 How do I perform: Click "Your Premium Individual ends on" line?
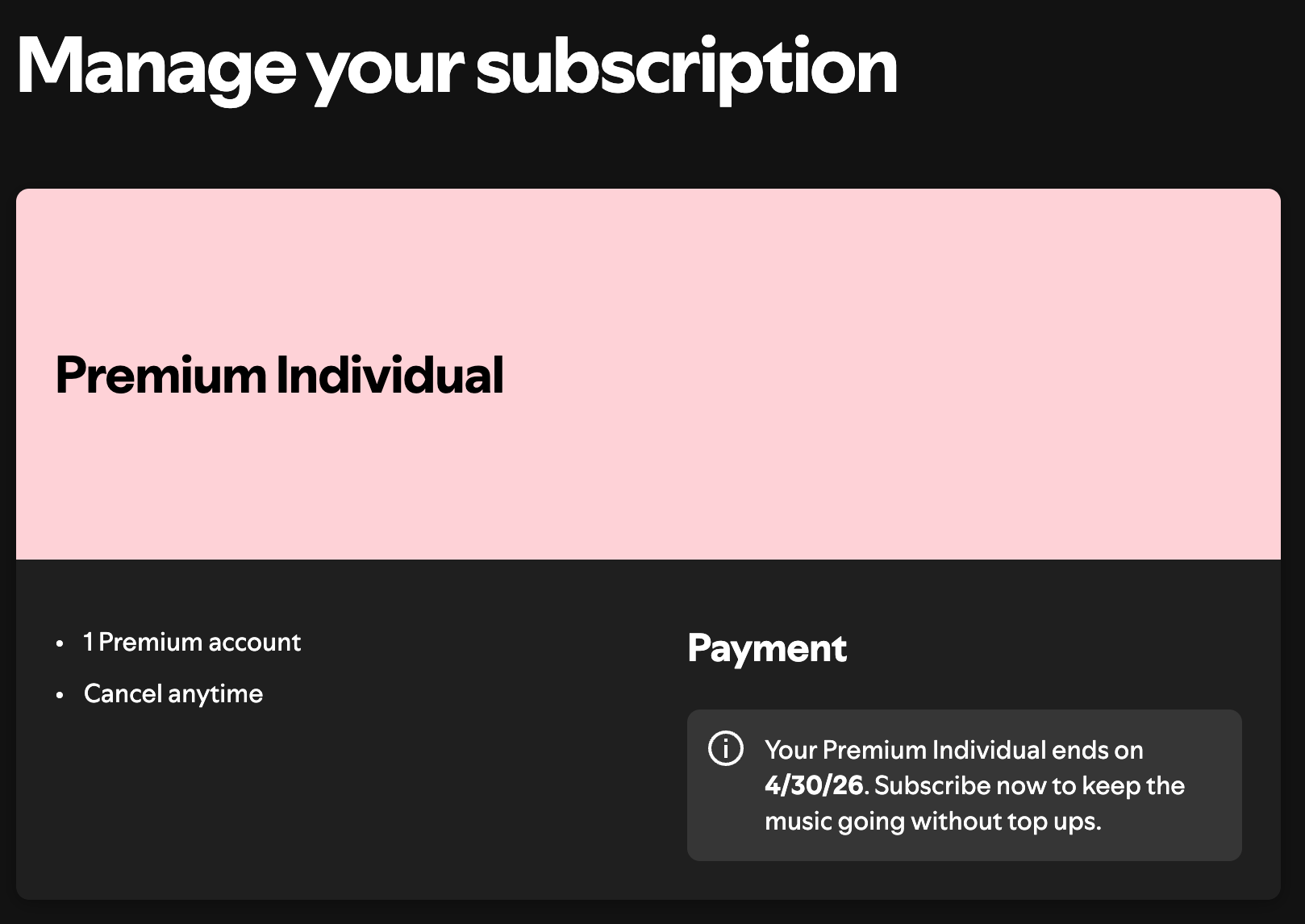click(x=954, y=750)
